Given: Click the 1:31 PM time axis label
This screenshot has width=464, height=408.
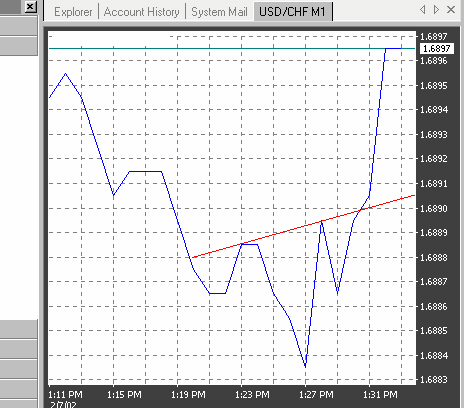Looking at the screenshot, I should coord(380,395).
